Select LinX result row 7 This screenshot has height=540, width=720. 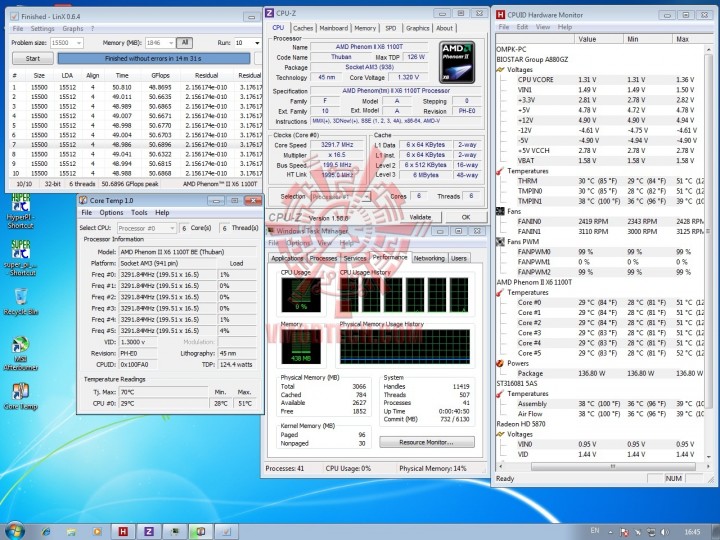[x=135, y=144]
